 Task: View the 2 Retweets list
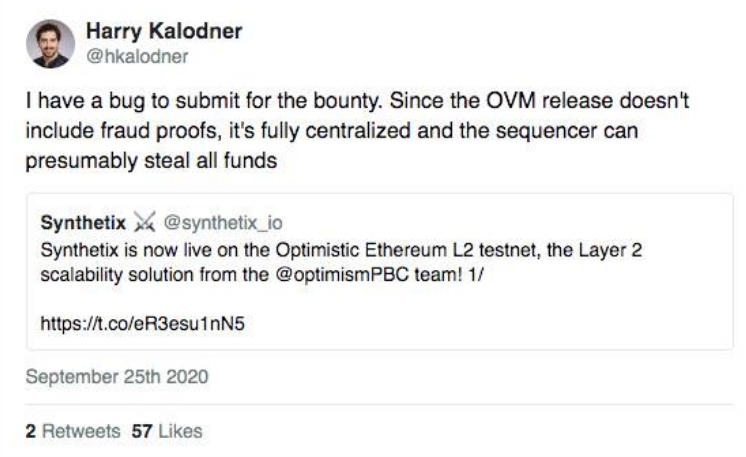click(73, 431)
